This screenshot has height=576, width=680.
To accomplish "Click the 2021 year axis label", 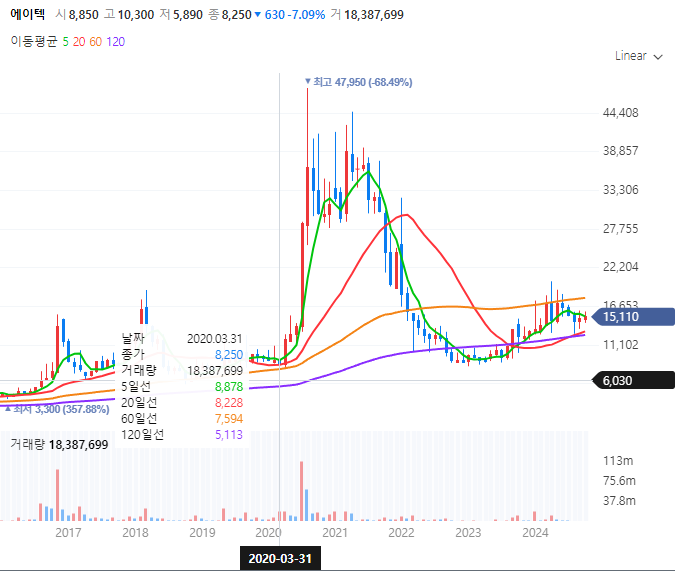I will pos(335,533).
